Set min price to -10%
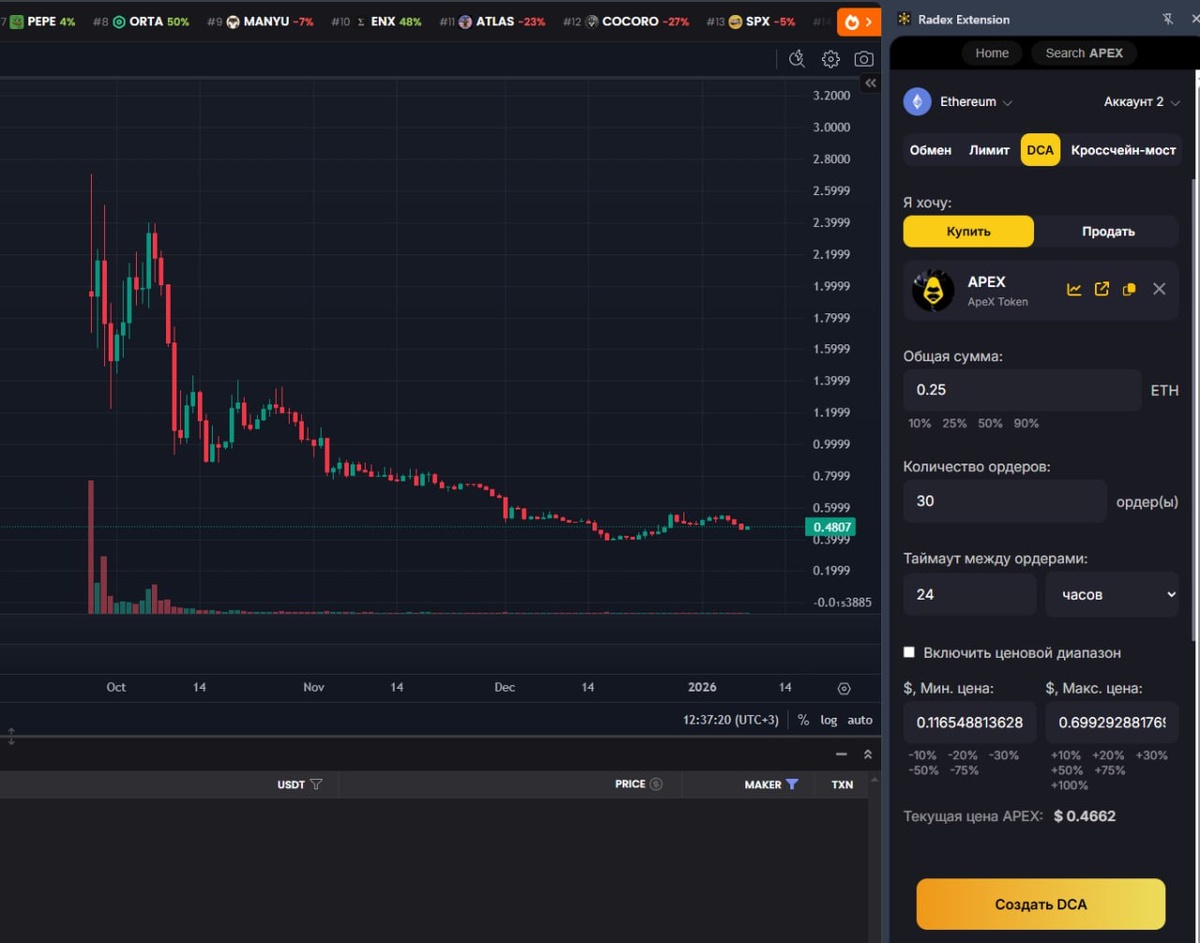The width and height of the screenshot is (1200, 943). coord(922,756)
